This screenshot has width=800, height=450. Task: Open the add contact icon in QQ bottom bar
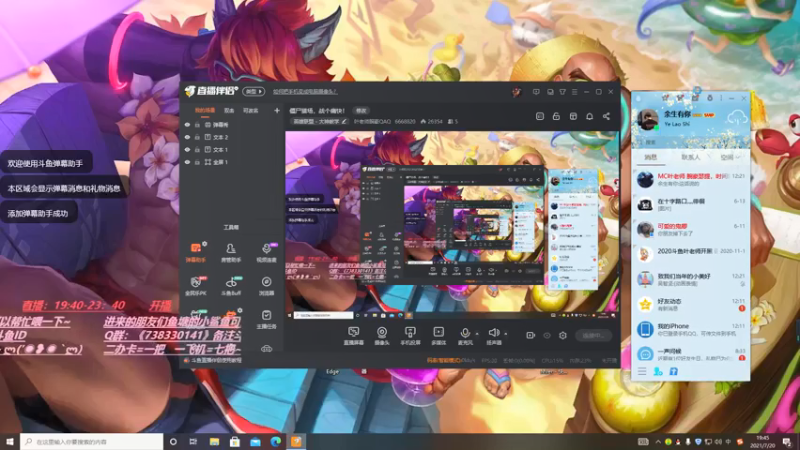click(658, 371)
